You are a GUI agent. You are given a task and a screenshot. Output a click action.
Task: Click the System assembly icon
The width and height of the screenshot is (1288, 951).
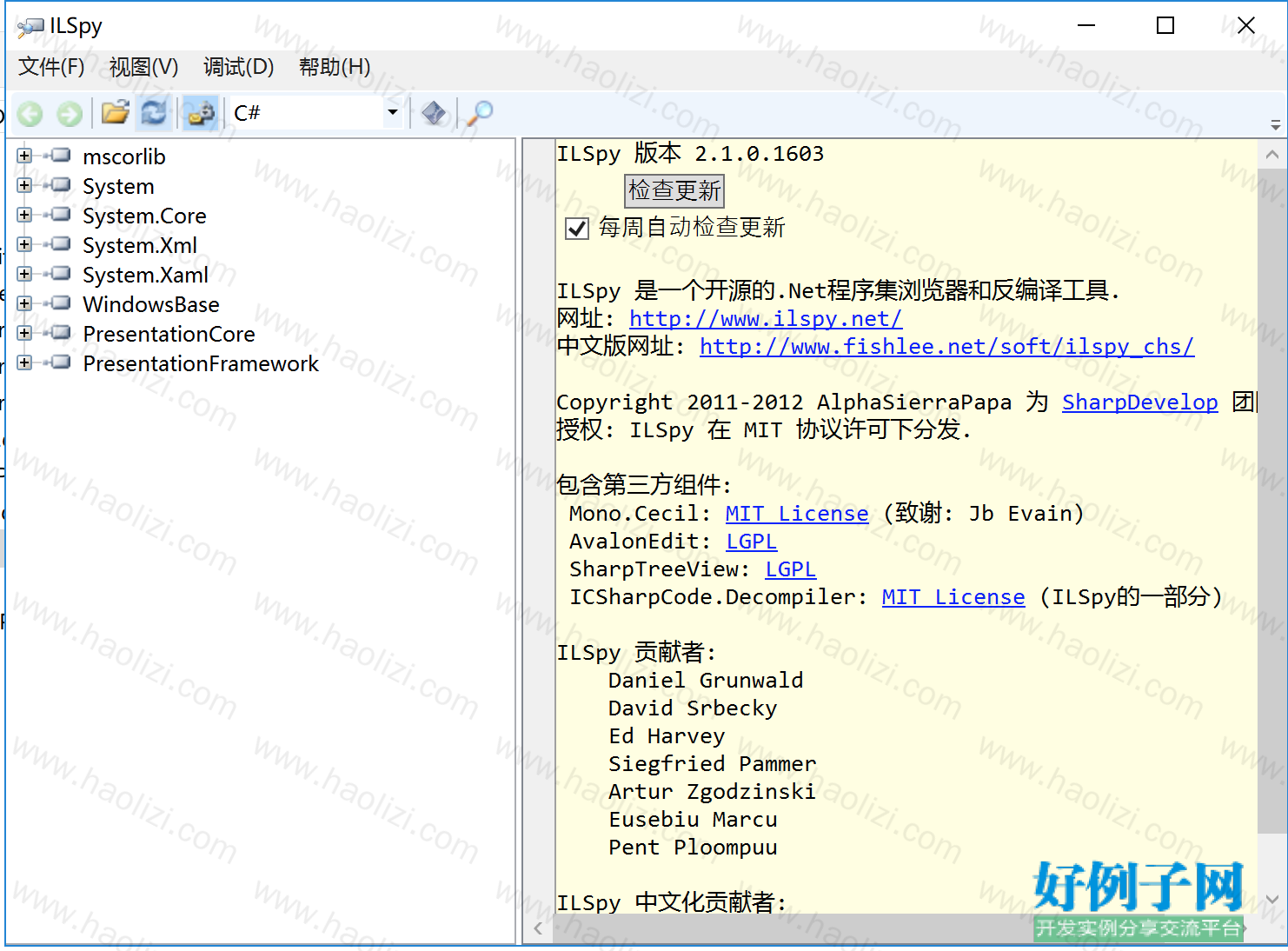tap(58, 185)
